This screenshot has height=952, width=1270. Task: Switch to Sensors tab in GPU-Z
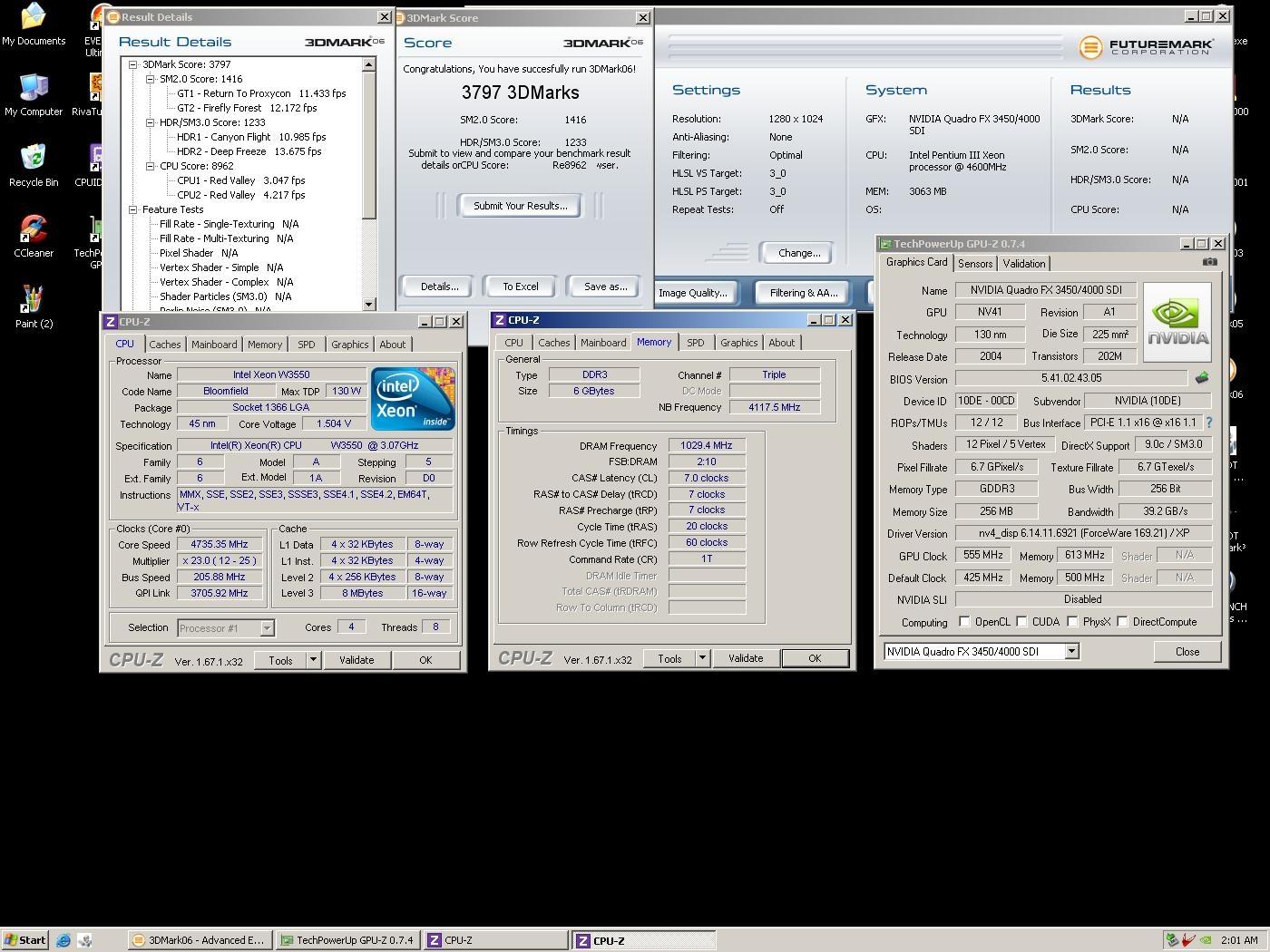975,264
